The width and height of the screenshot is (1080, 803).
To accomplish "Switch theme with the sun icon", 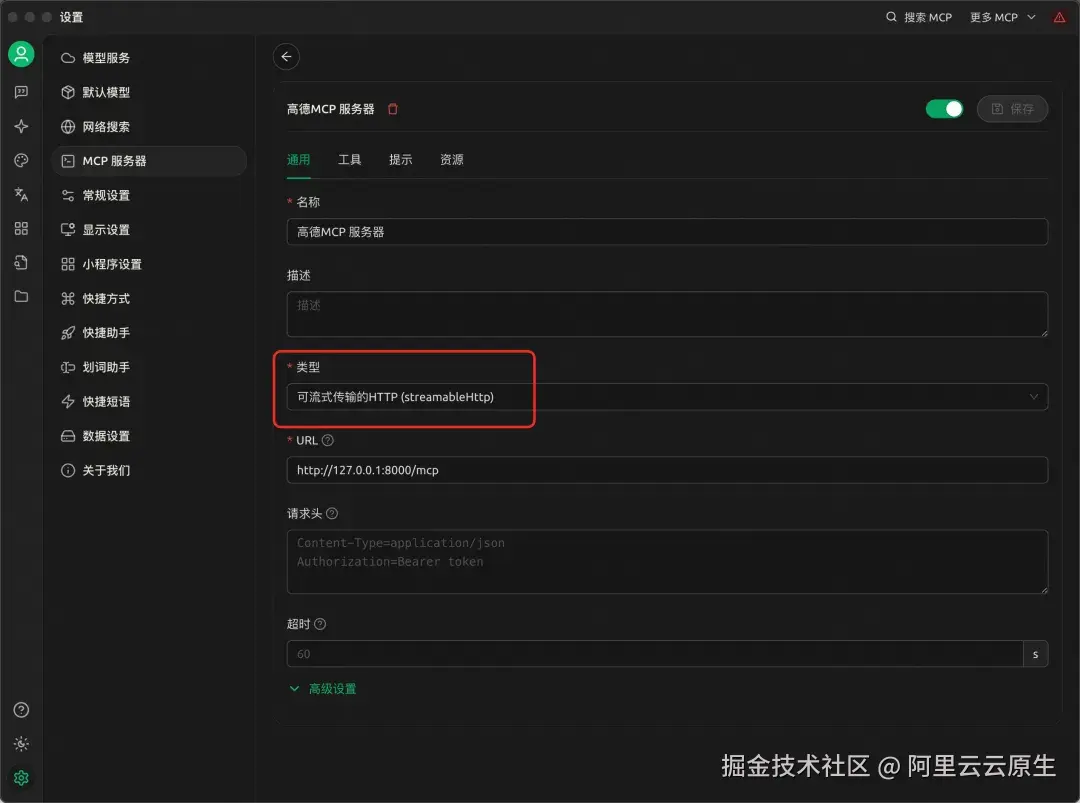I will 21,744.
